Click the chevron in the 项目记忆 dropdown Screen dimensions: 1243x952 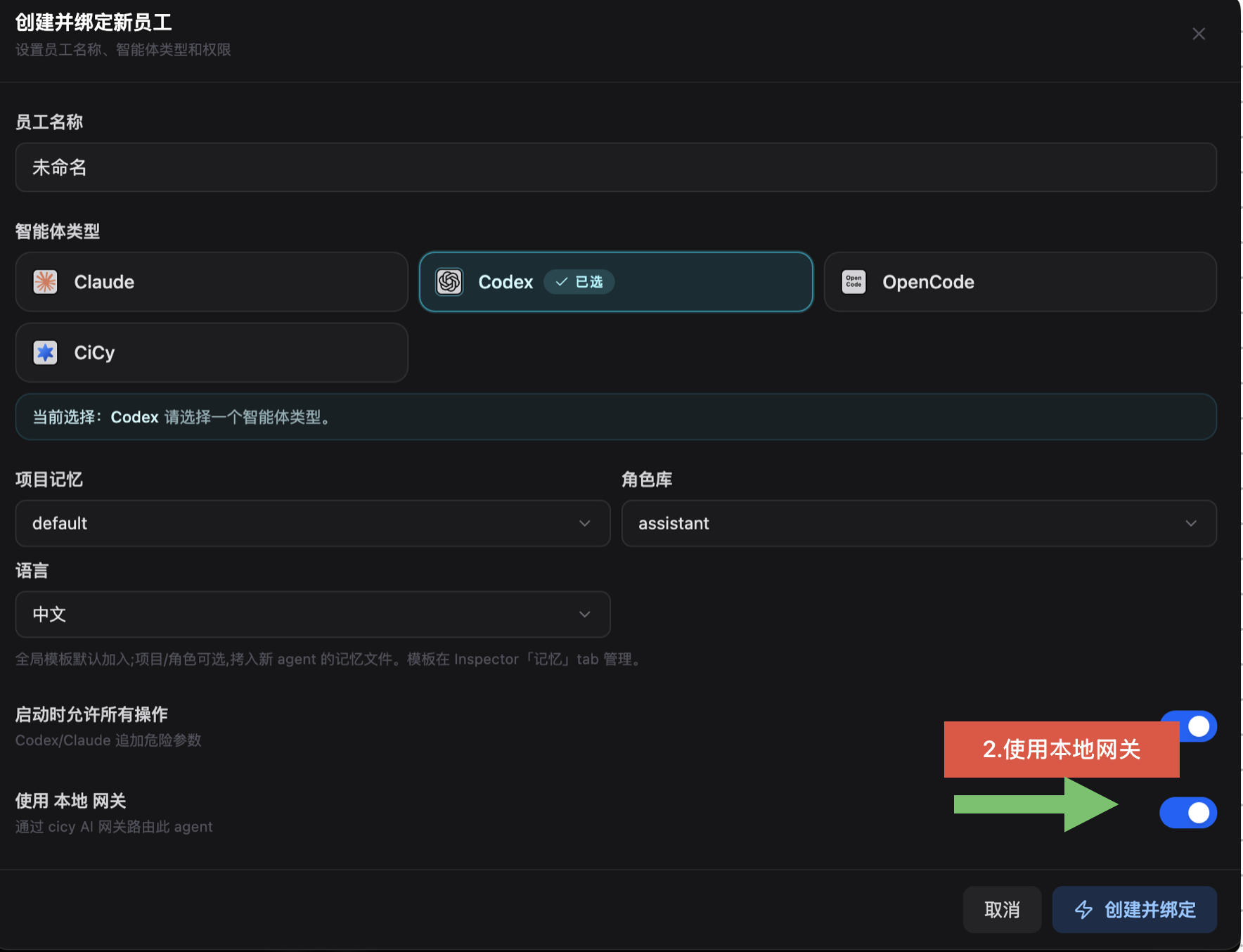(584, 523)
